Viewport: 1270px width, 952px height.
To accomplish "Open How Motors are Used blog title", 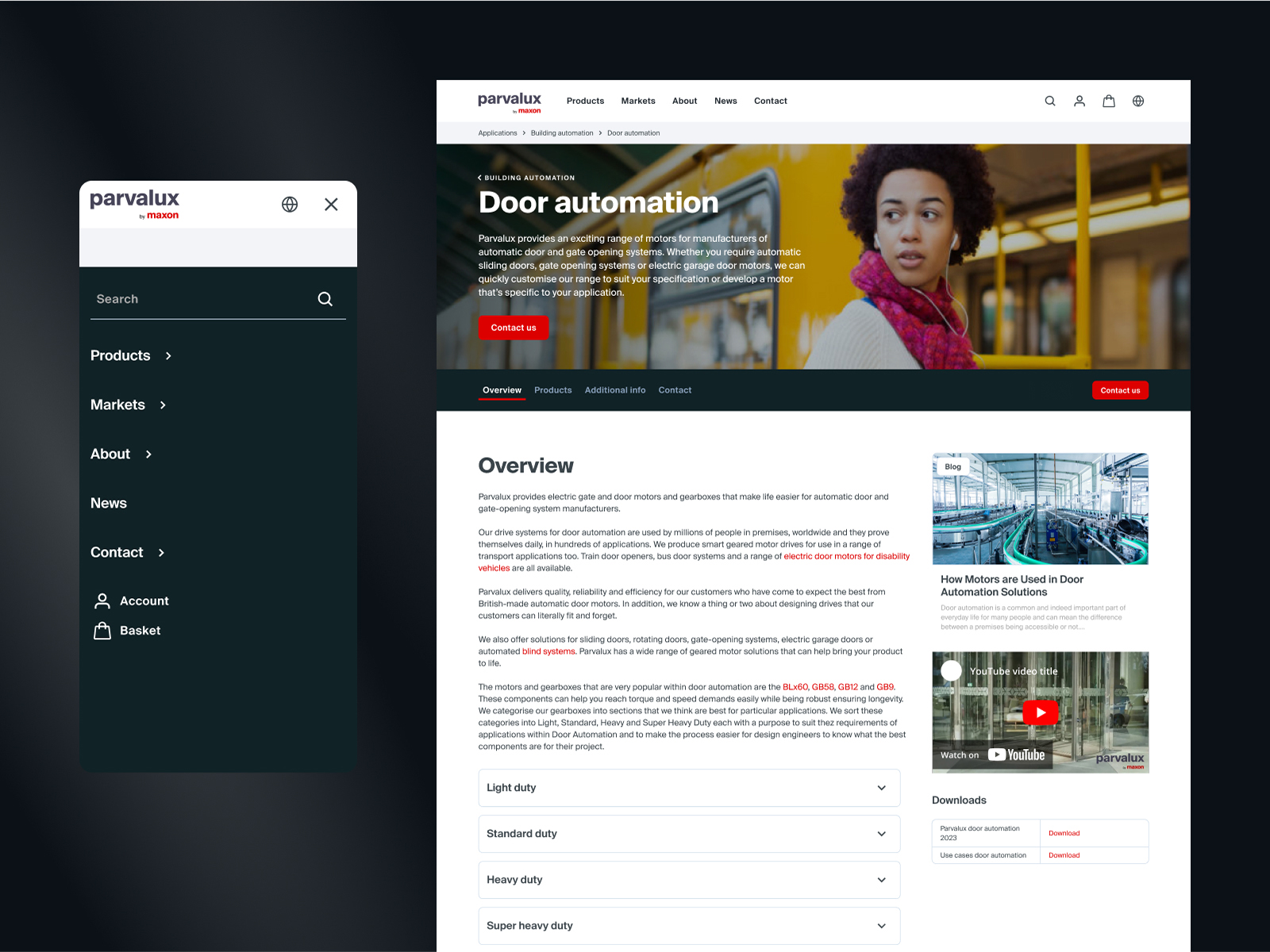I will click(1012, 585).
